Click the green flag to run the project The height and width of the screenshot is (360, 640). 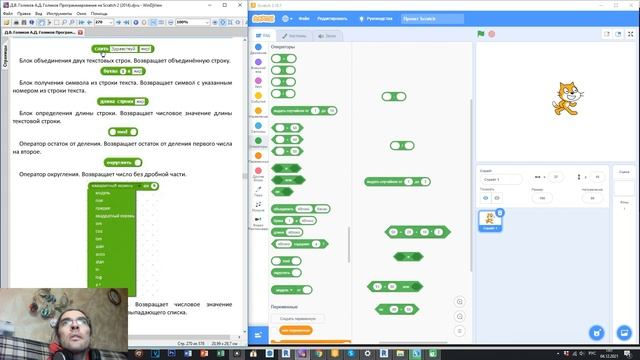coord(481,34)
